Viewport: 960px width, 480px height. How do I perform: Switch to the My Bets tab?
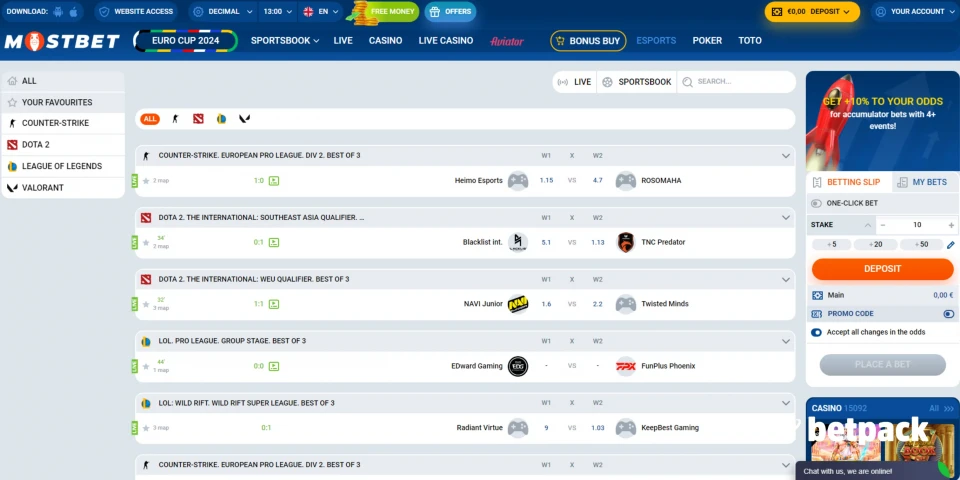click(x=921, y=183)
